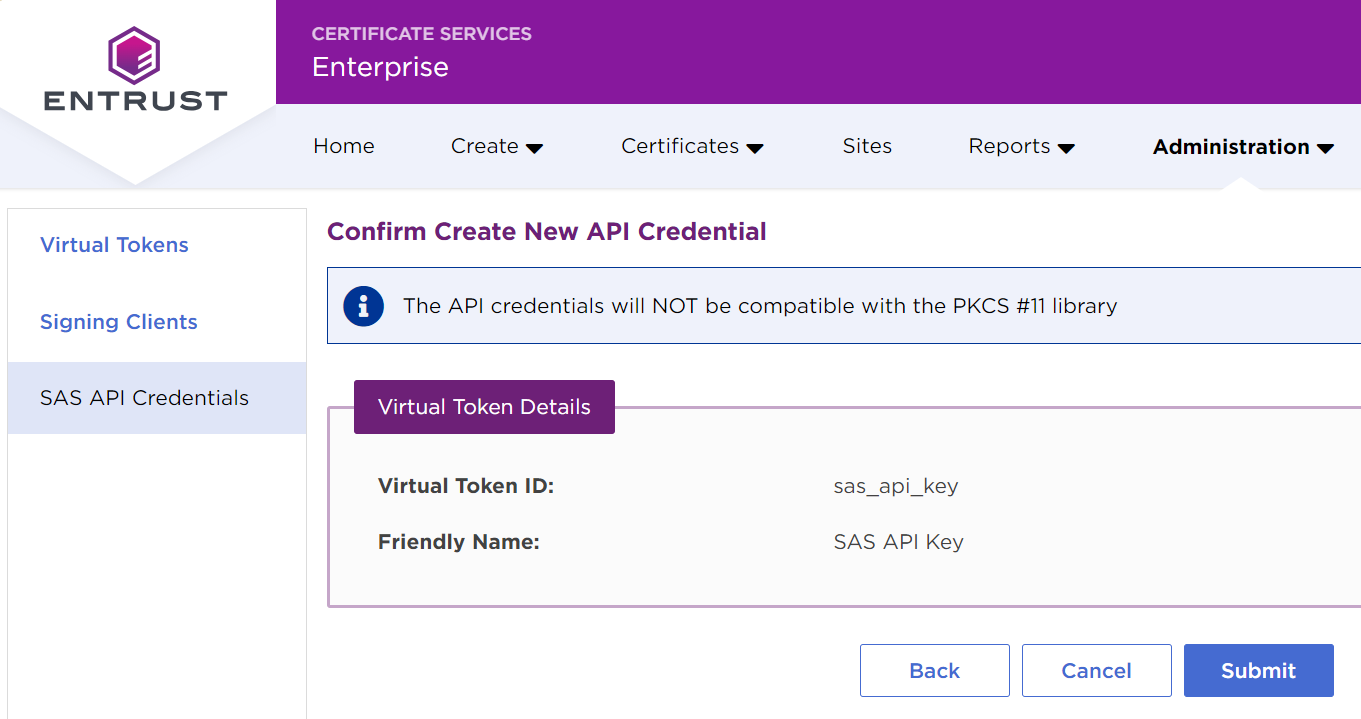Click the Enterprise title in the purple header

click(380, 67)
